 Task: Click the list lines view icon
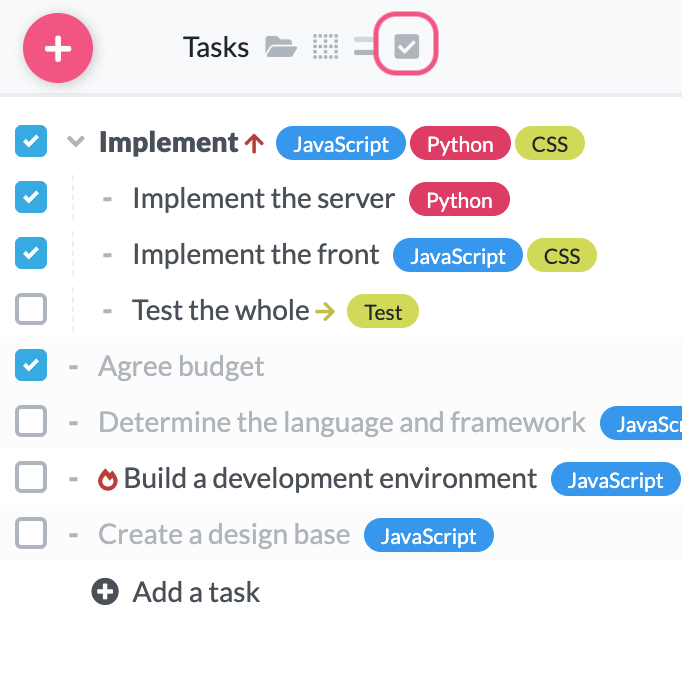click(x=364, y=46)
